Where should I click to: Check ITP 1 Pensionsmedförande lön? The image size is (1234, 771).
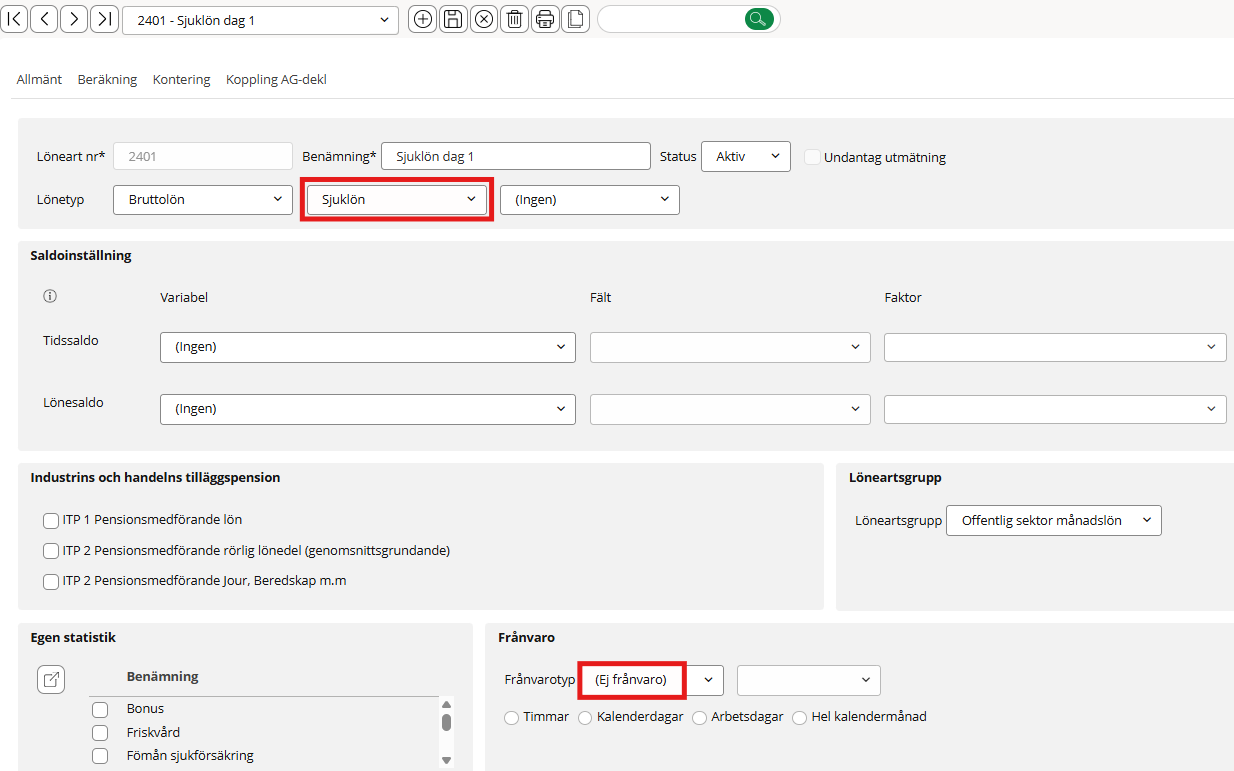[51, 521]
